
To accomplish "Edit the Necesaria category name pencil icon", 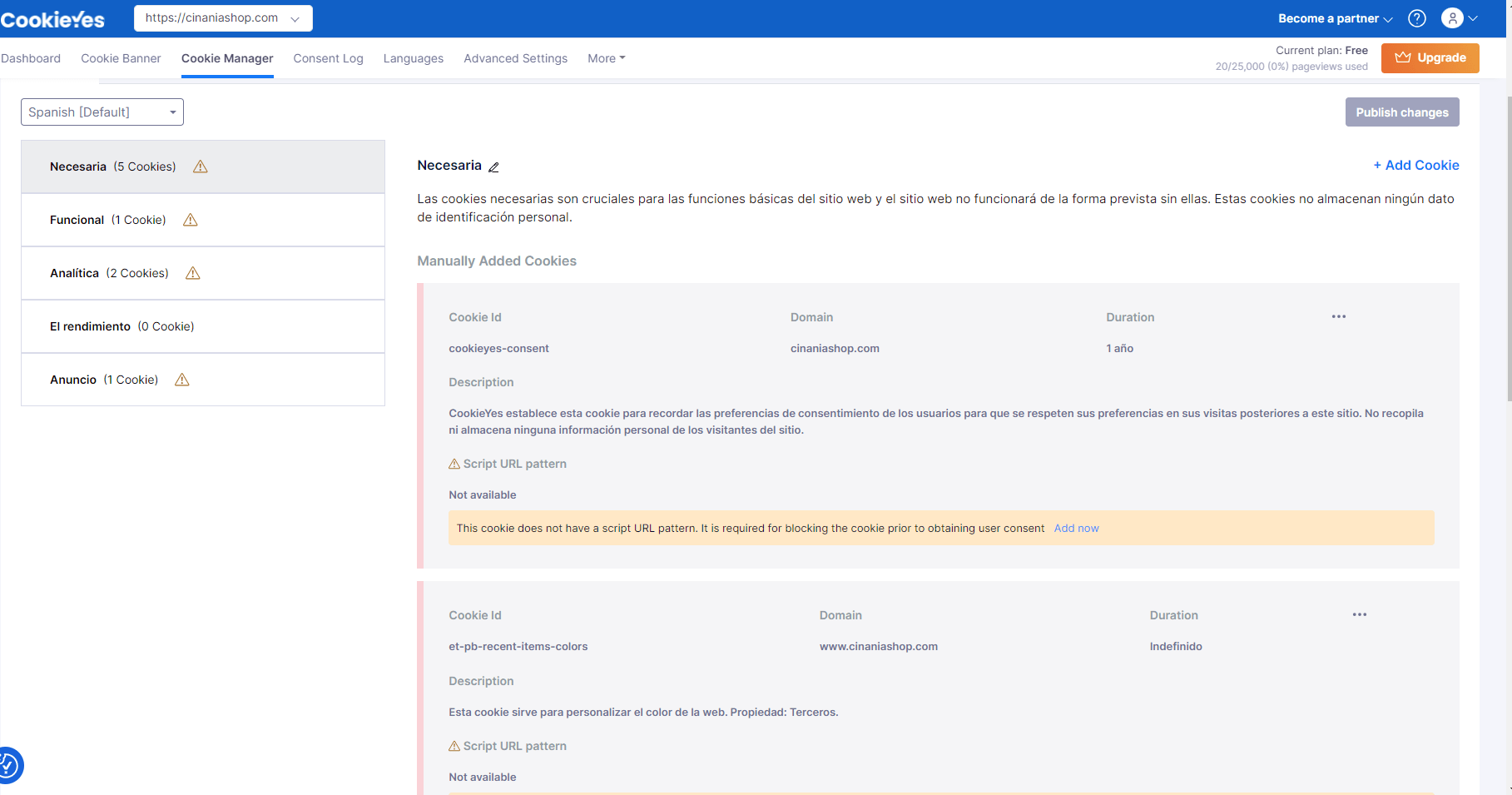I will pos(493,167).
